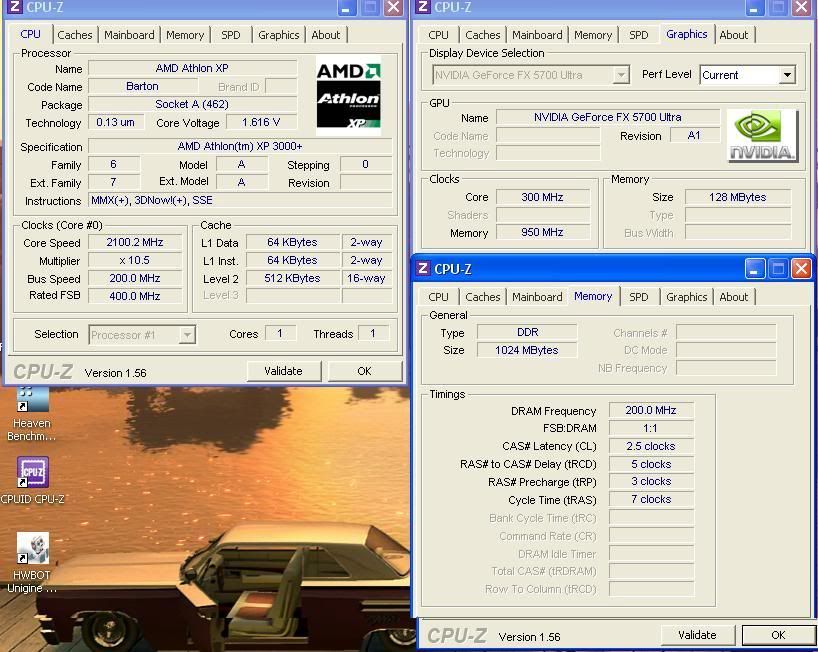This screenshot has width=818, height=652.
Task: Select About tab in bottom-right Memory window
Action: tap(733, 297)
